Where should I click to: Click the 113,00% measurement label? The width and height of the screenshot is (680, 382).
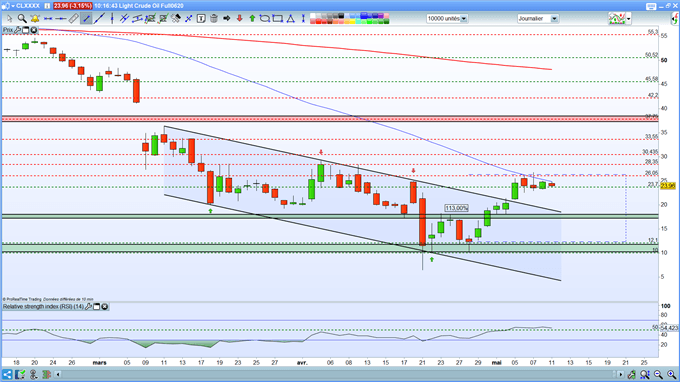pyautogui.click(x=457, y=208)
